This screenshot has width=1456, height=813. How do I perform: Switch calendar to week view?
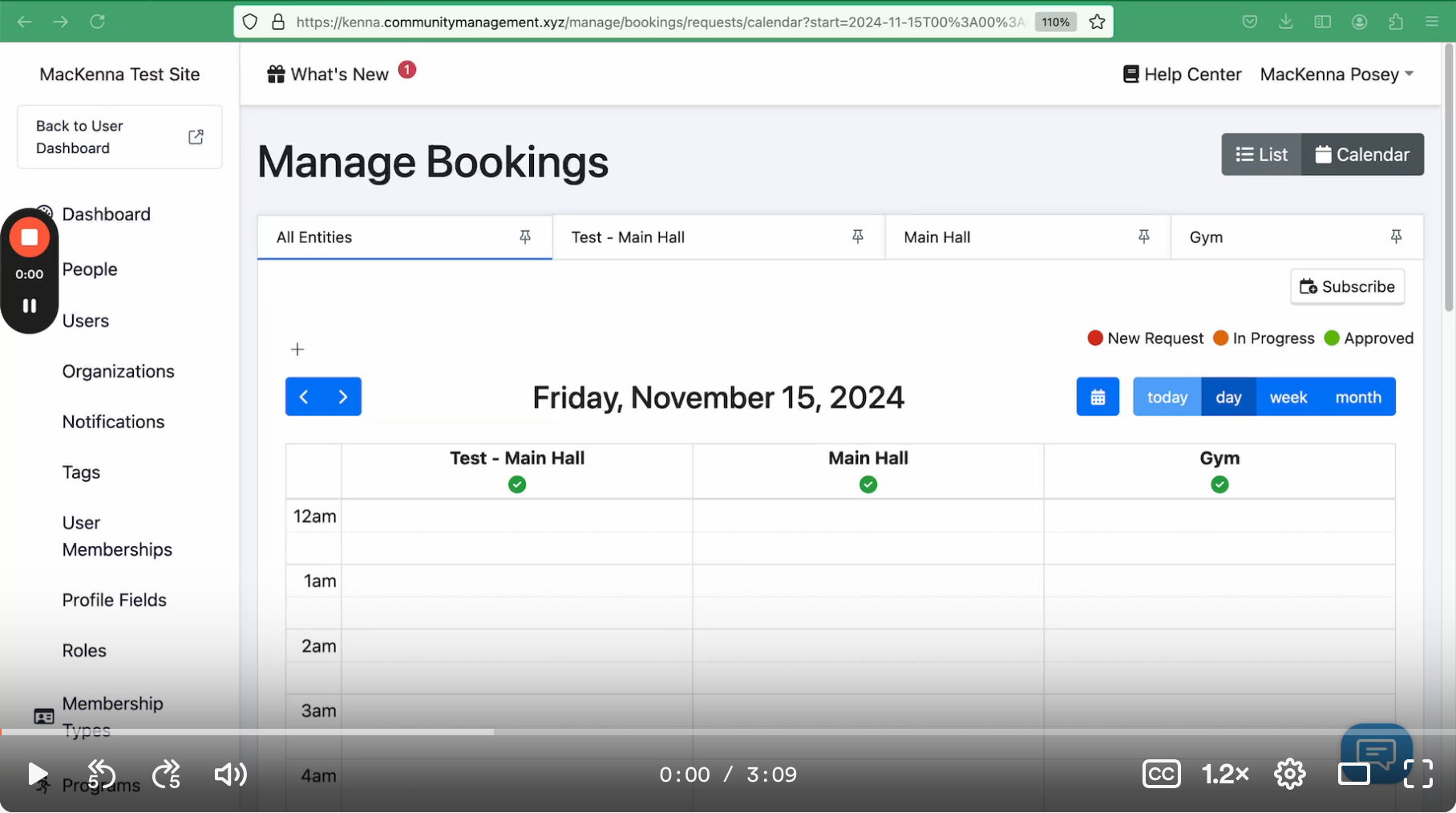pyautogui.click(x=1288, y=397)
